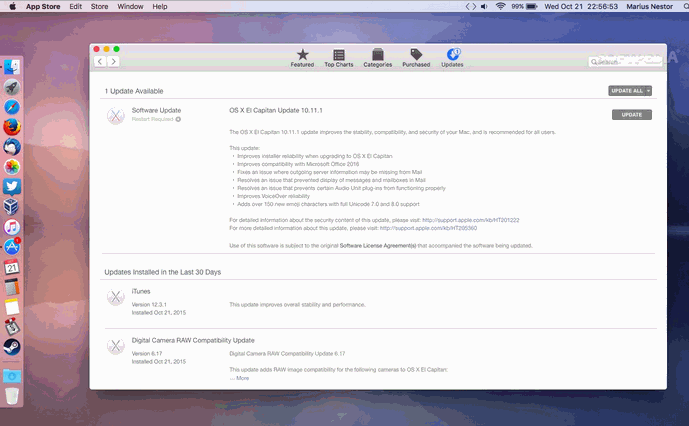Open the HT201222 security content link

tap(471, 220)
